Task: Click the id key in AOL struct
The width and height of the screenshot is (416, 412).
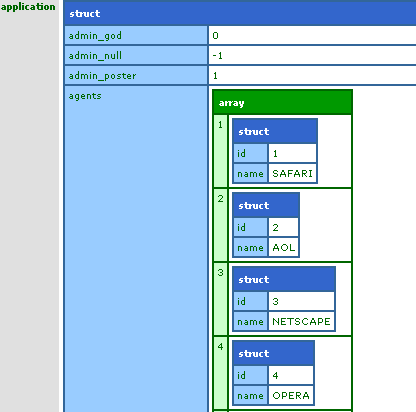Action: coord(251,227)
